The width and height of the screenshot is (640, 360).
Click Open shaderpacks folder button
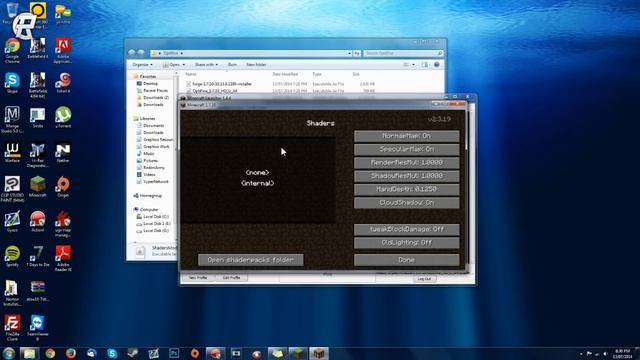coord(251,260)
